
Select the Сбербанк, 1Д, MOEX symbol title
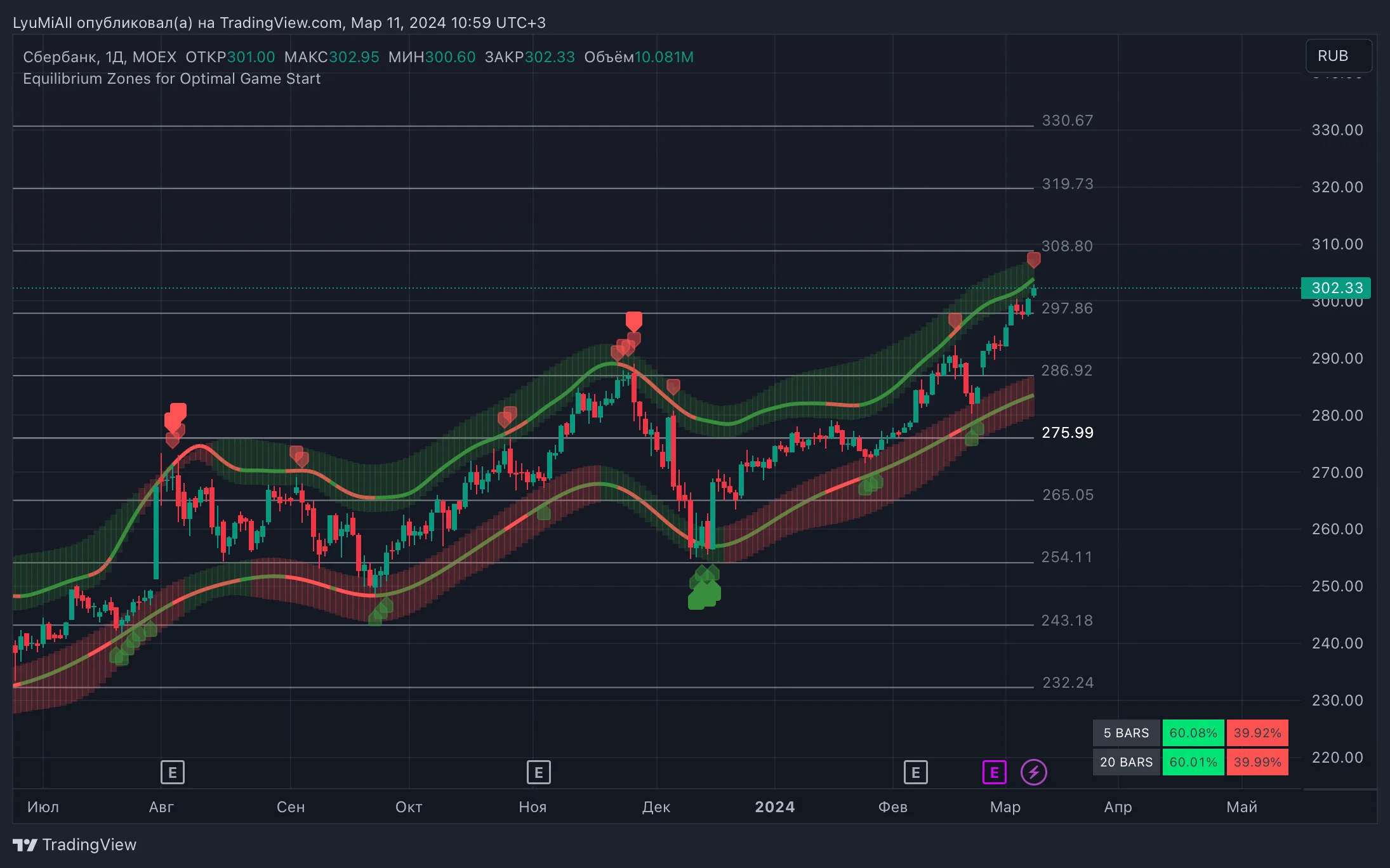pyautogui.click(x=100, y=57)
